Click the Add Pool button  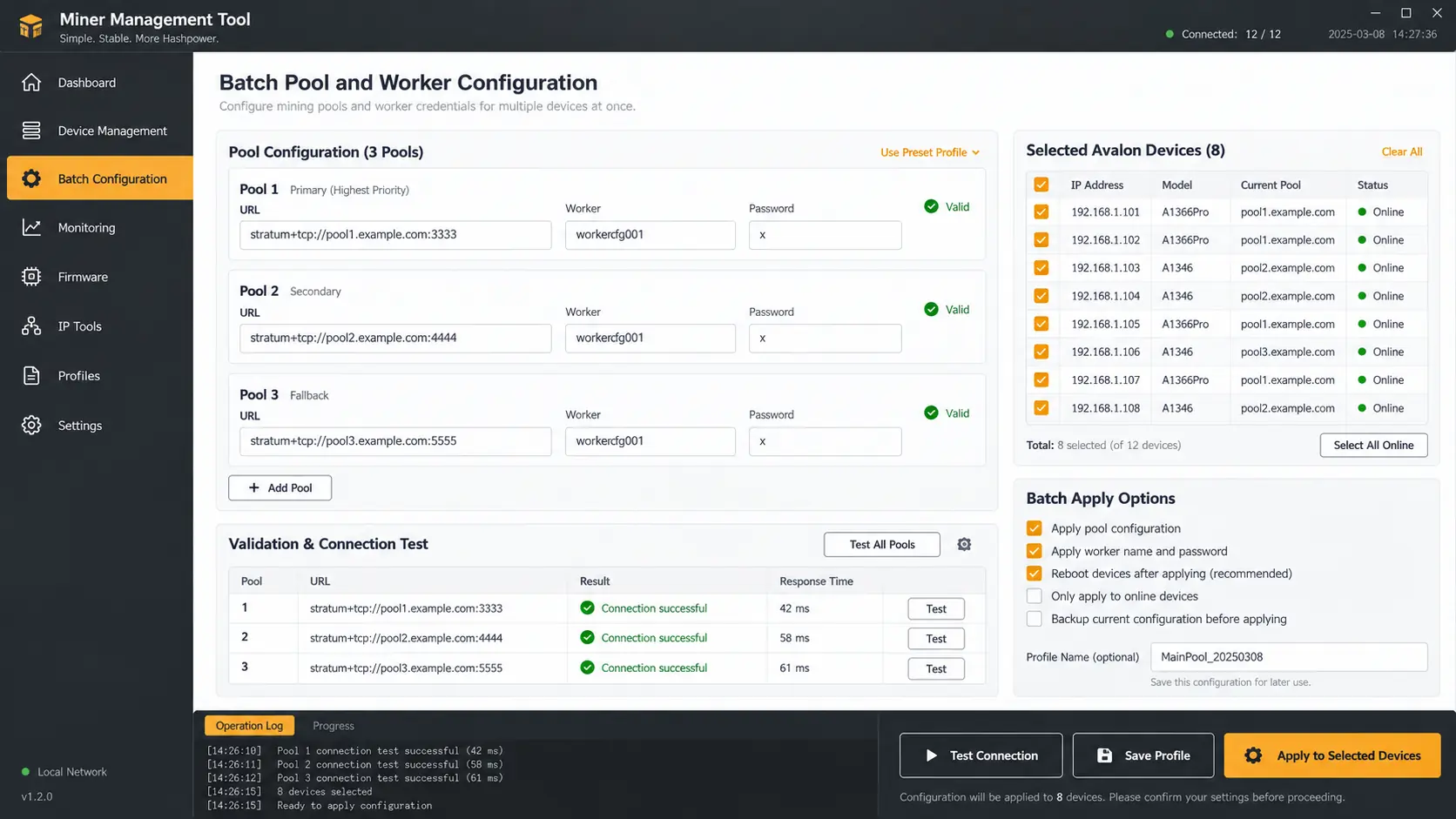click(x=280, y=488)
